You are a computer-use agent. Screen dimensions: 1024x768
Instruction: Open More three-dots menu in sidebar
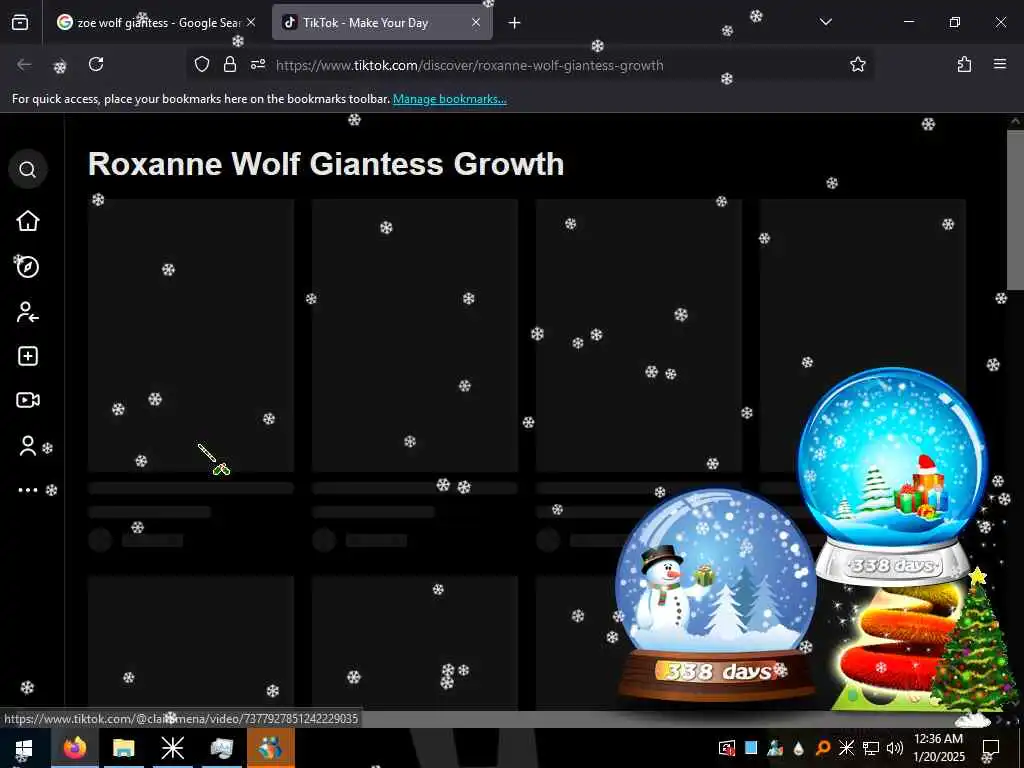point(27,490)
